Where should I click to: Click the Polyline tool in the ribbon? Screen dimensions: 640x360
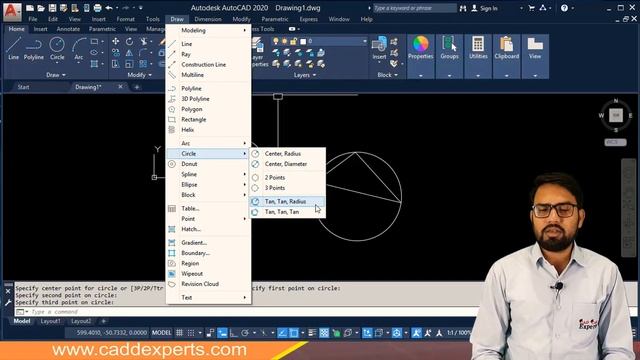click(33, 49)
